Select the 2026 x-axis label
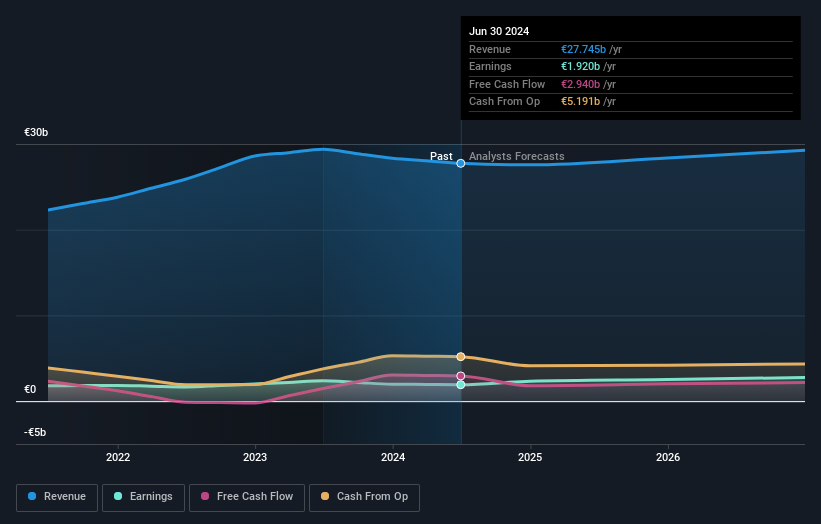 pos(668,457)
